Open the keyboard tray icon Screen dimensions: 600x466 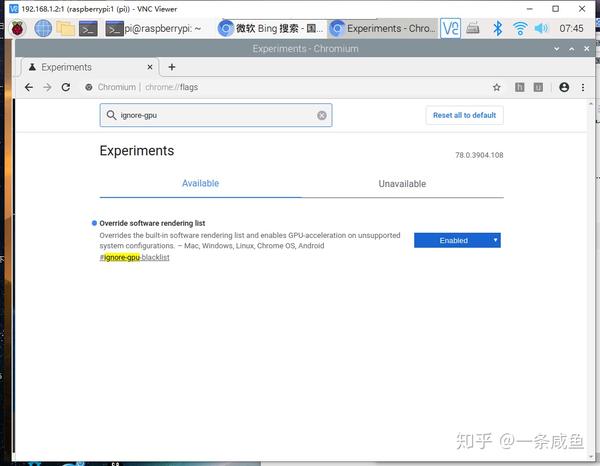point(473,28)
